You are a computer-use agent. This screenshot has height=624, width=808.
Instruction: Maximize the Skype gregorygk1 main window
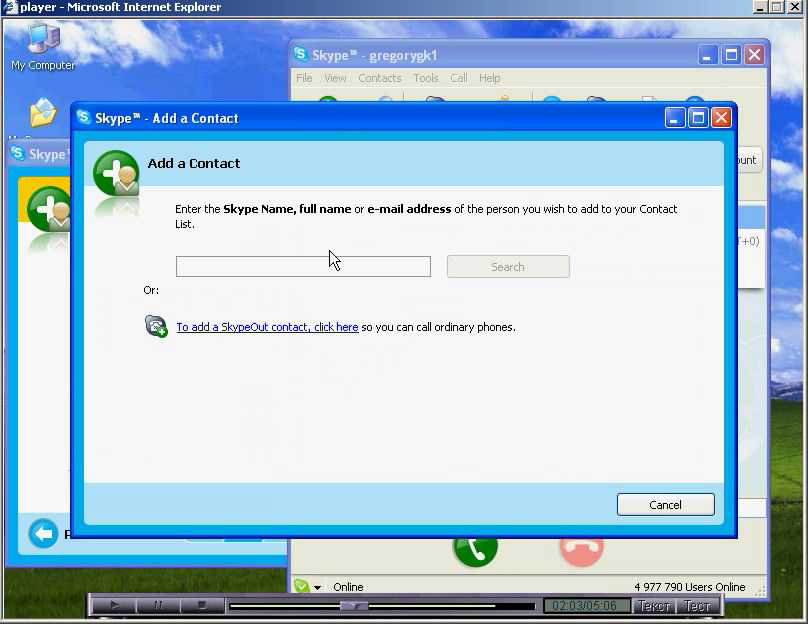(x=731, y=55)
